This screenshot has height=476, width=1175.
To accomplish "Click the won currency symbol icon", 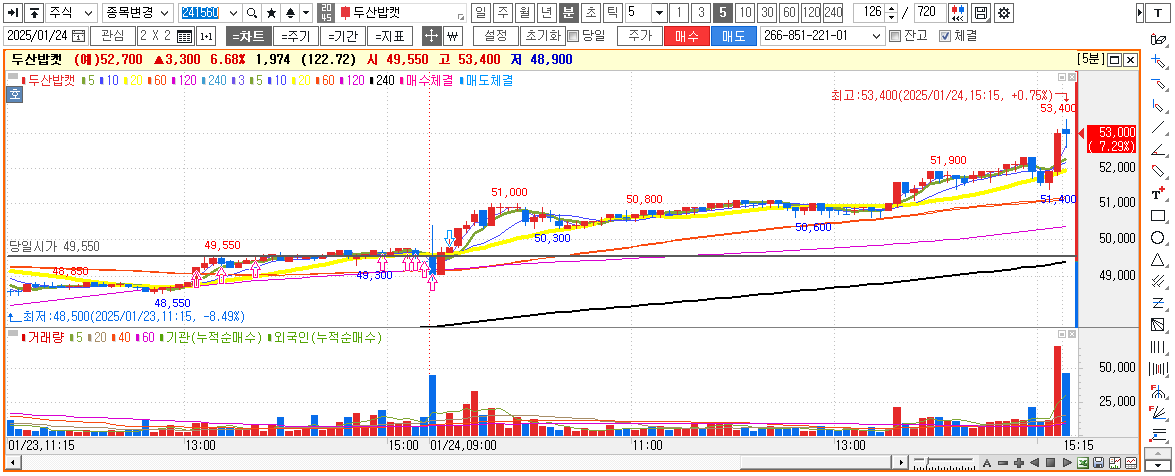I will pos(452,36).
